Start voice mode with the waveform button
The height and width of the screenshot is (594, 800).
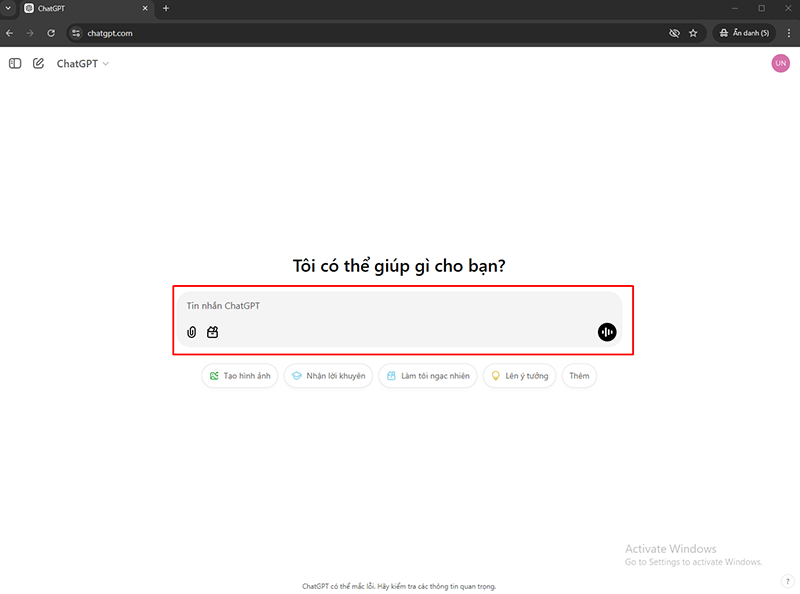point(607,332)
